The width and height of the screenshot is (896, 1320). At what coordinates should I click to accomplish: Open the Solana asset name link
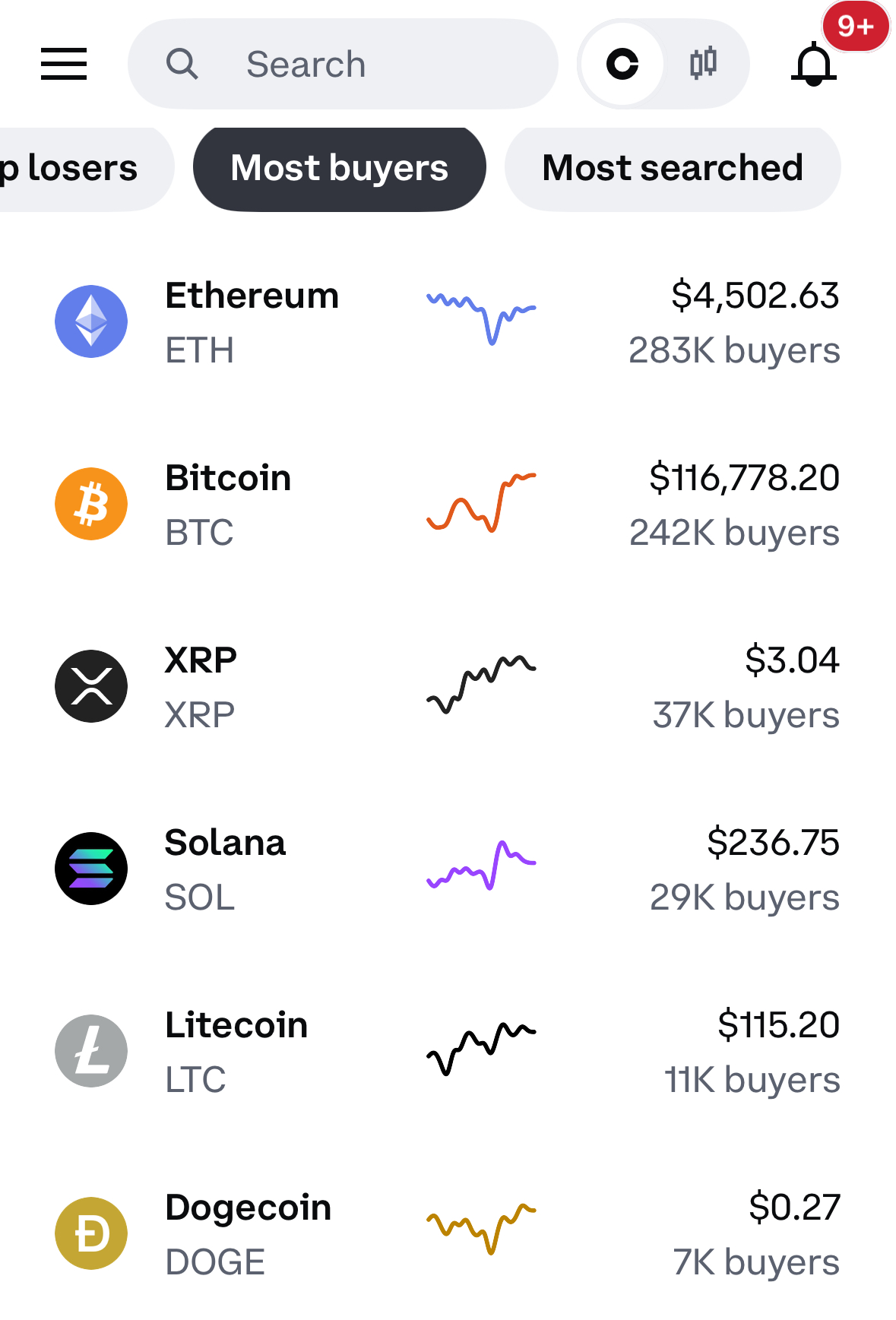coord(225,843)
